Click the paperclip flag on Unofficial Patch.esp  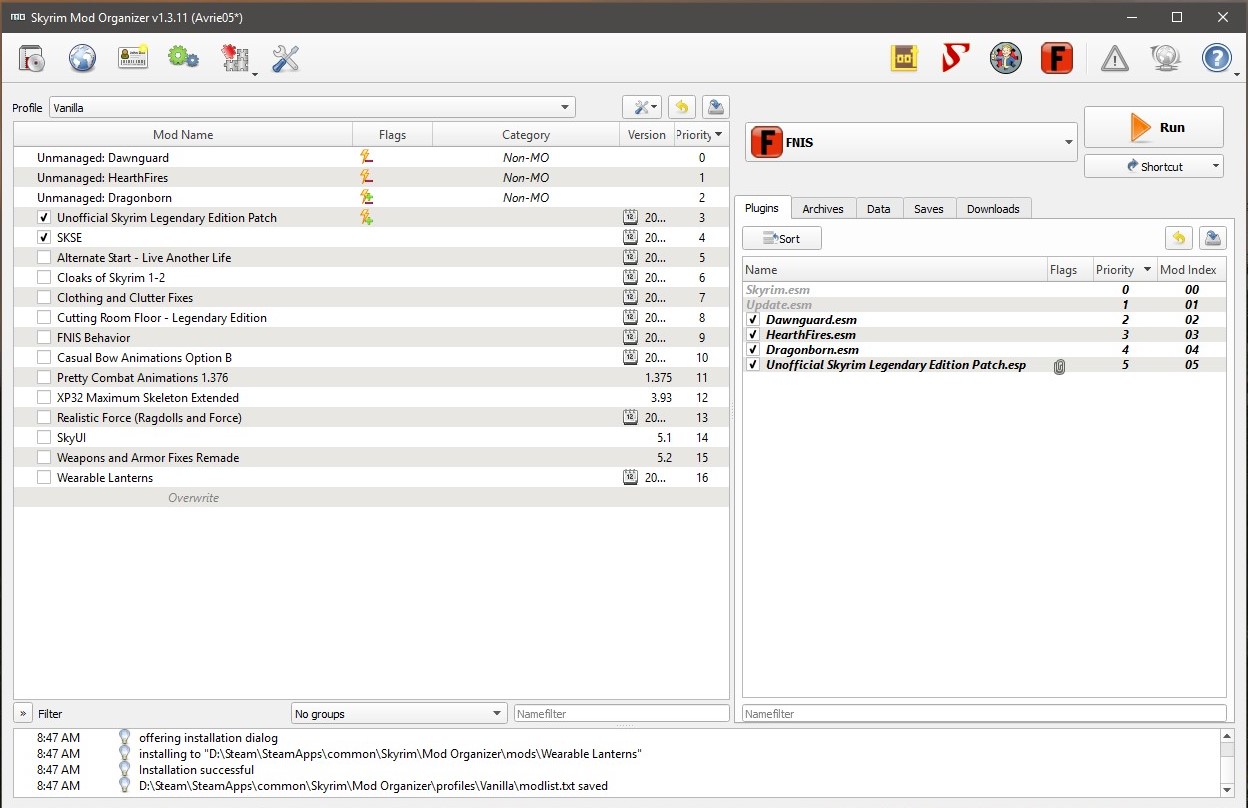pyautogui.click(x=1060, y=366)
